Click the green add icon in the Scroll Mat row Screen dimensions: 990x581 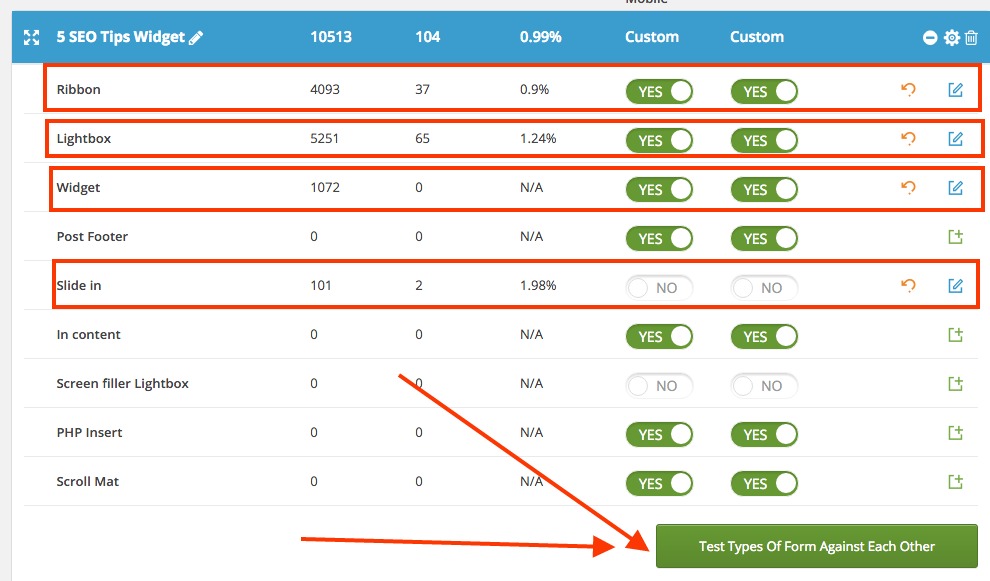pos(955,482)
